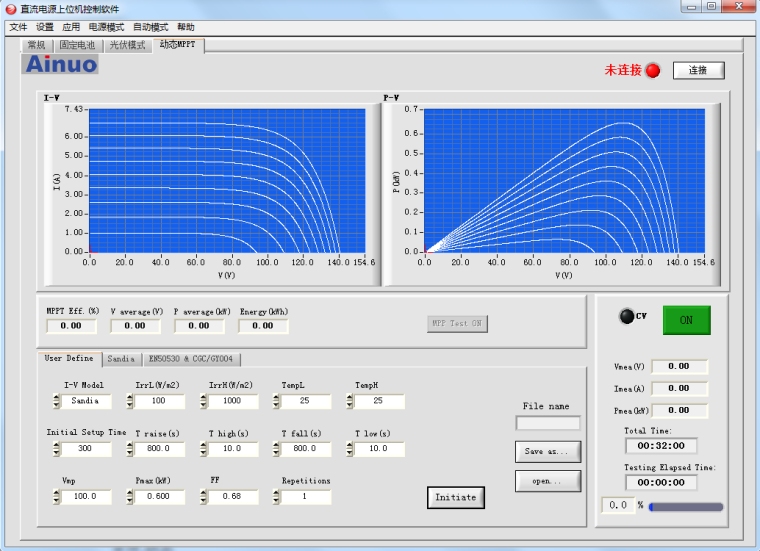
Task: Click the Ainuo logo
Action: [61, 64]
